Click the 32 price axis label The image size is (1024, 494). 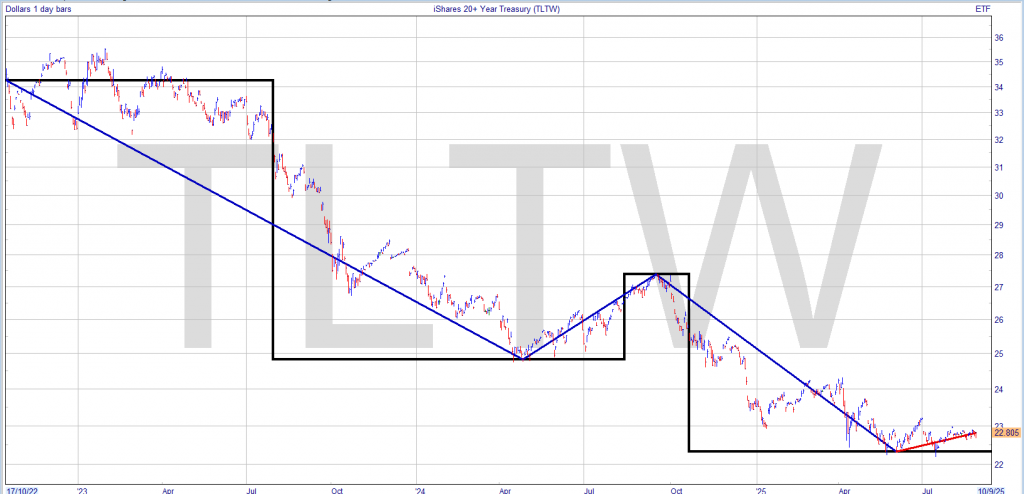[999, 140]
